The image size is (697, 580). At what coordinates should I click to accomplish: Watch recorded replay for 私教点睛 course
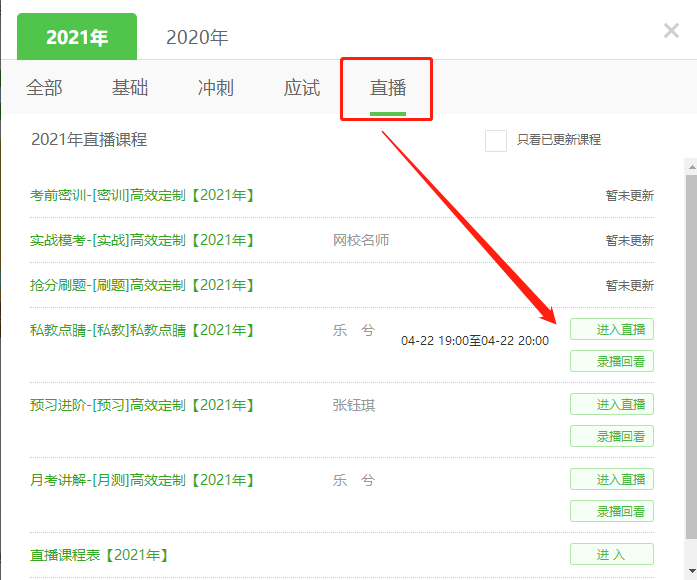(x=612, y=361)
